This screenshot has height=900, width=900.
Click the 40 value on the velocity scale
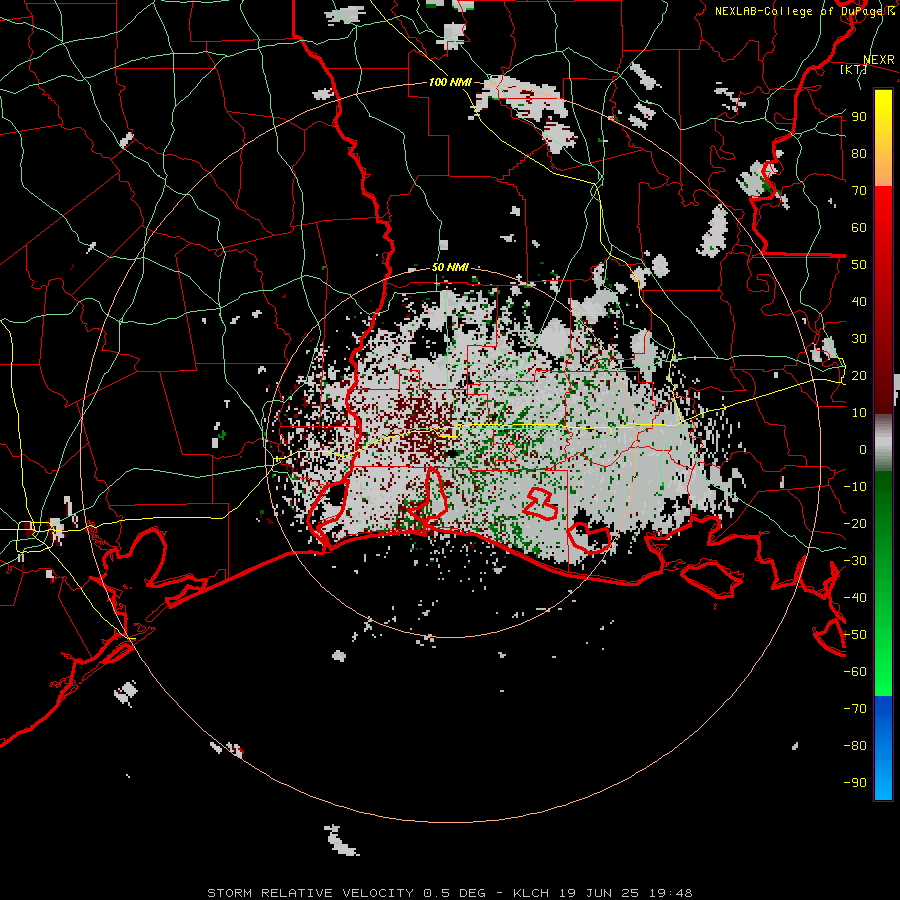click(x=859, y=301)
